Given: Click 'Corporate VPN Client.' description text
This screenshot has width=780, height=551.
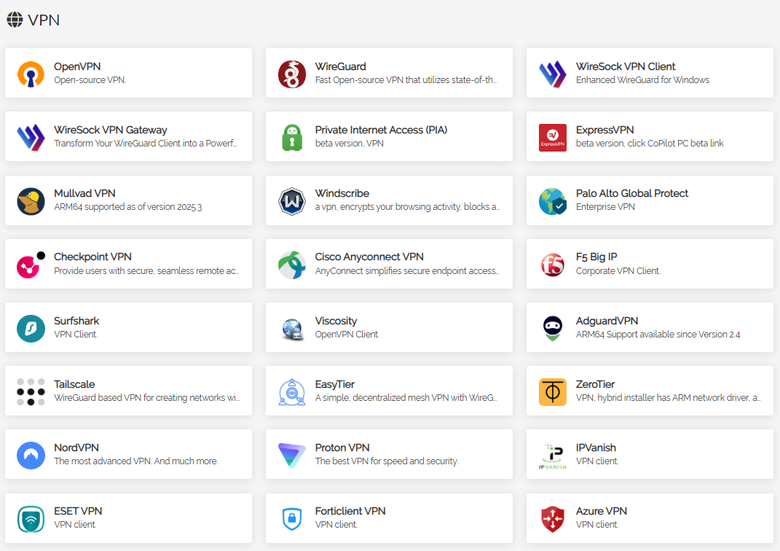Looking at the screenshot, I should click(618, 271).
